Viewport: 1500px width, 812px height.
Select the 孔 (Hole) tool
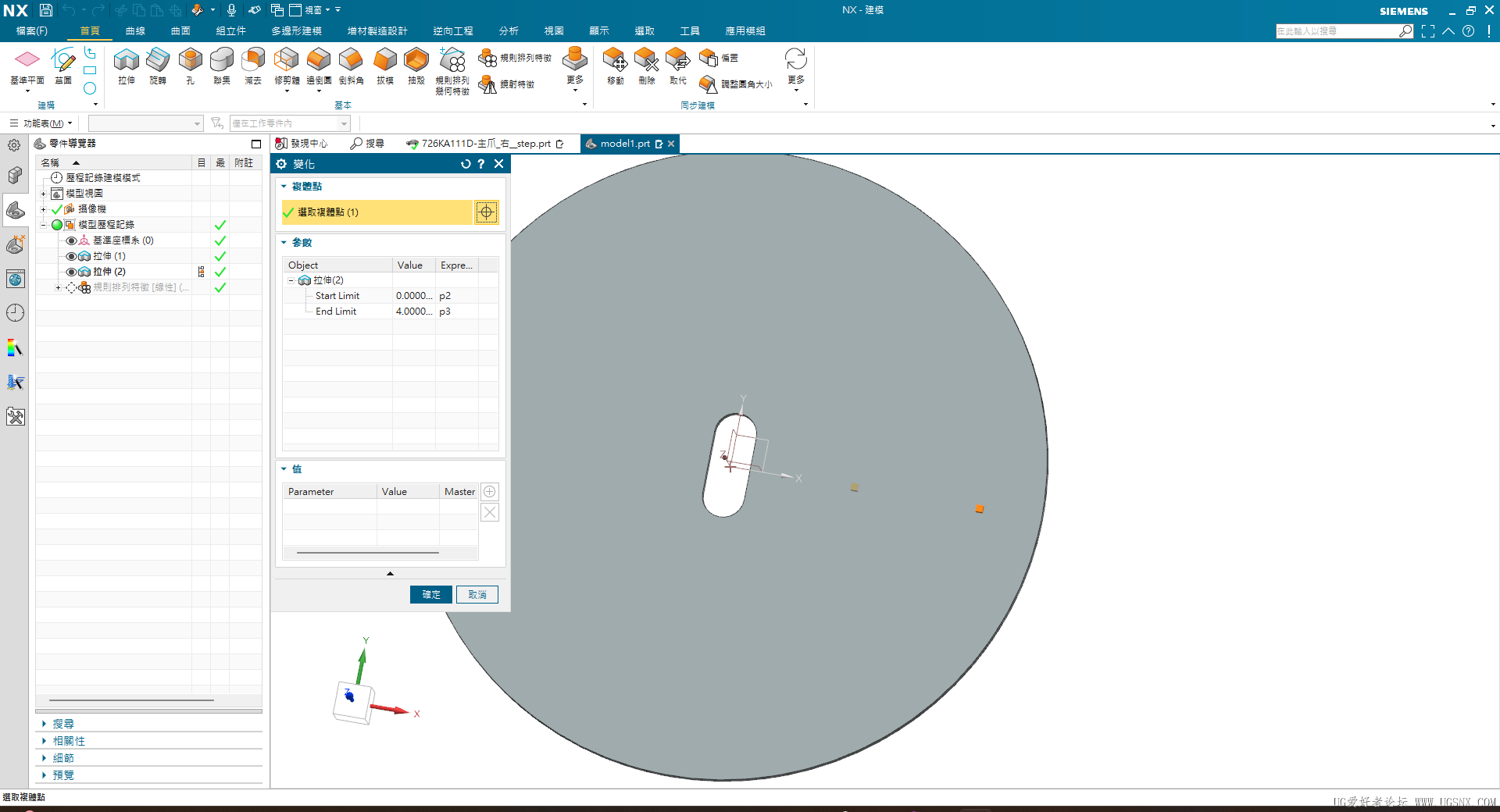190,66
